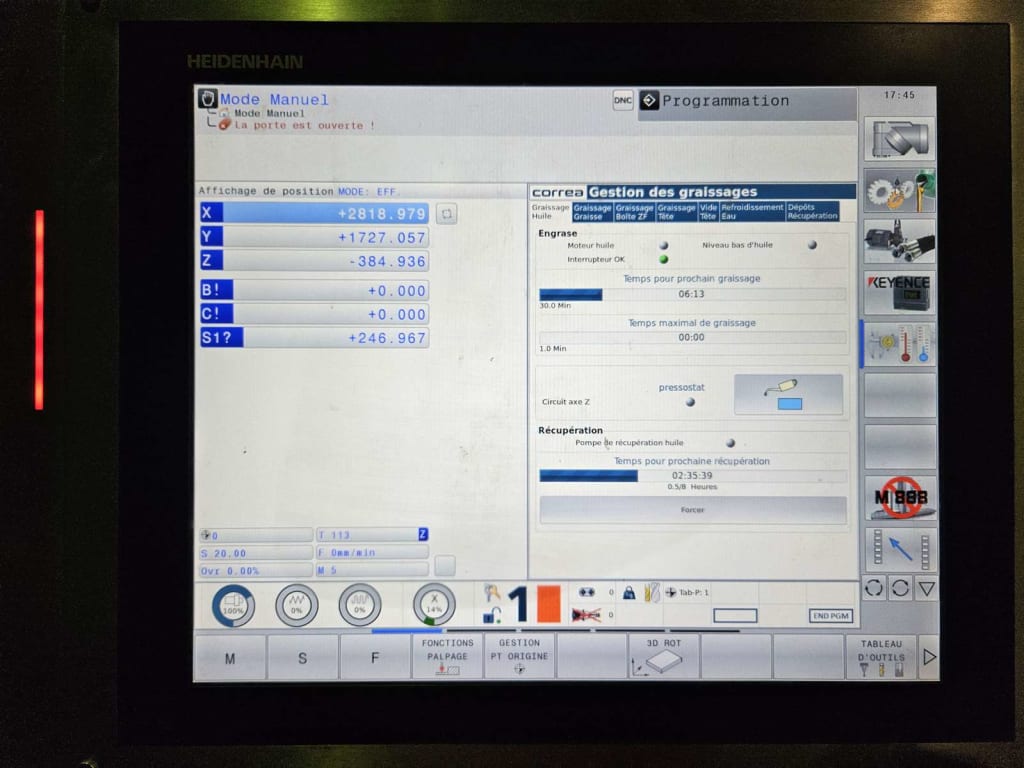The height and width of the screenshot is (768, 1024).
Task: Open the gears and tools icon
Action: click(x=899, y=190)
